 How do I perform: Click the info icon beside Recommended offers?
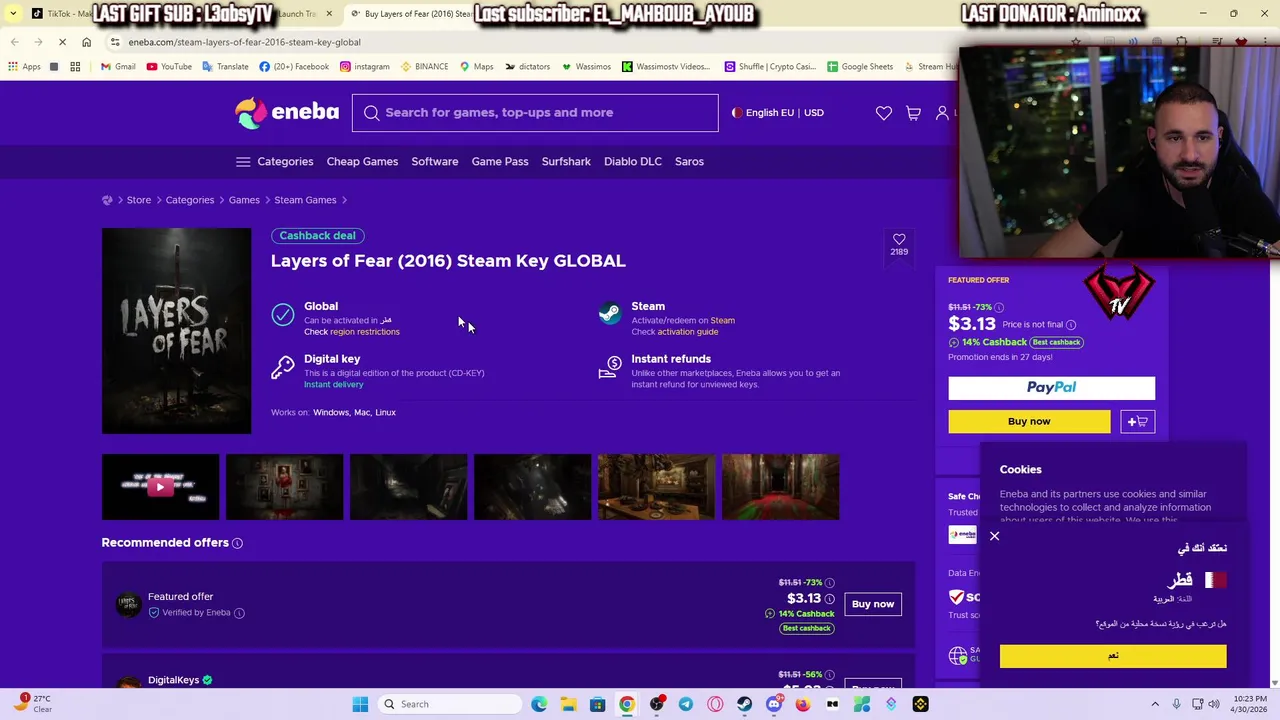click(x=237, y=543)
